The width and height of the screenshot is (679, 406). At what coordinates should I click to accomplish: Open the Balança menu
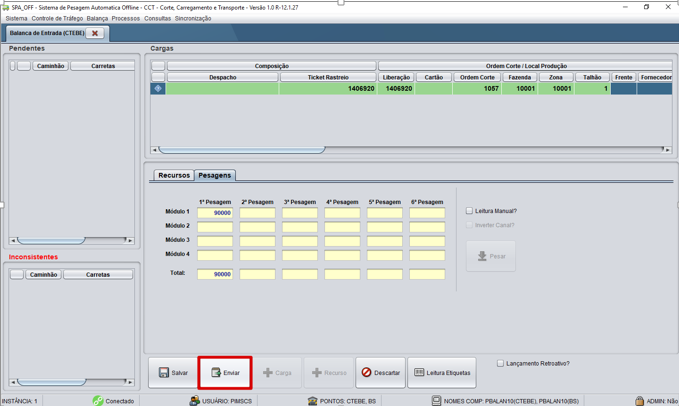97,19
